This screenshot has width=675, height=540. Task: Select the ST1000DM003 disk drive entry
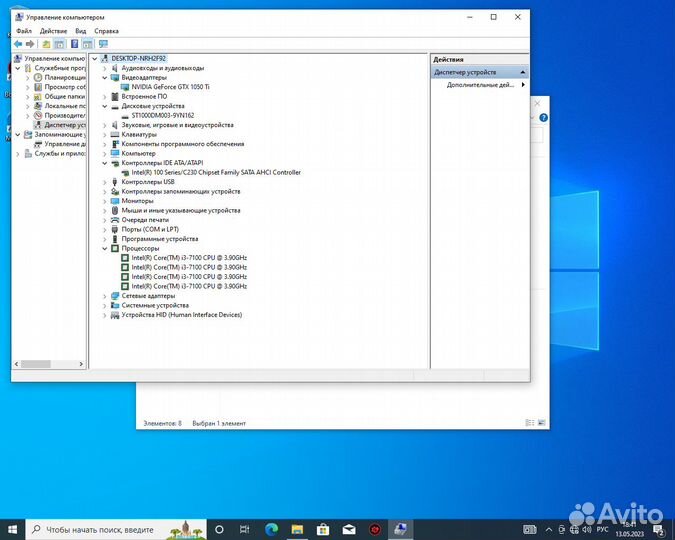162,116
